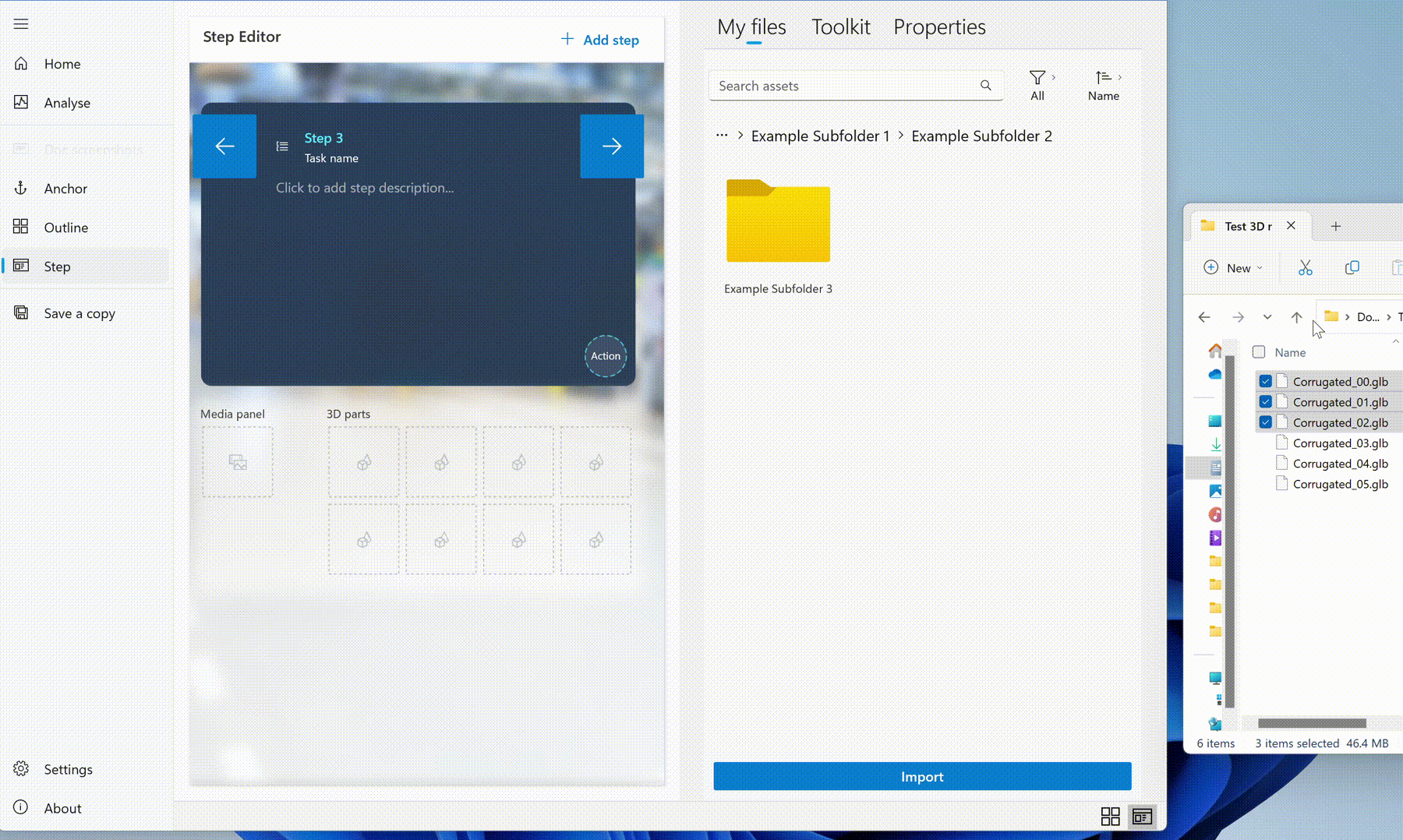The image size is (1403, 840).
Task: Uncheck the Corrugated_01.glb checkbox
Action: (1266, 402)
